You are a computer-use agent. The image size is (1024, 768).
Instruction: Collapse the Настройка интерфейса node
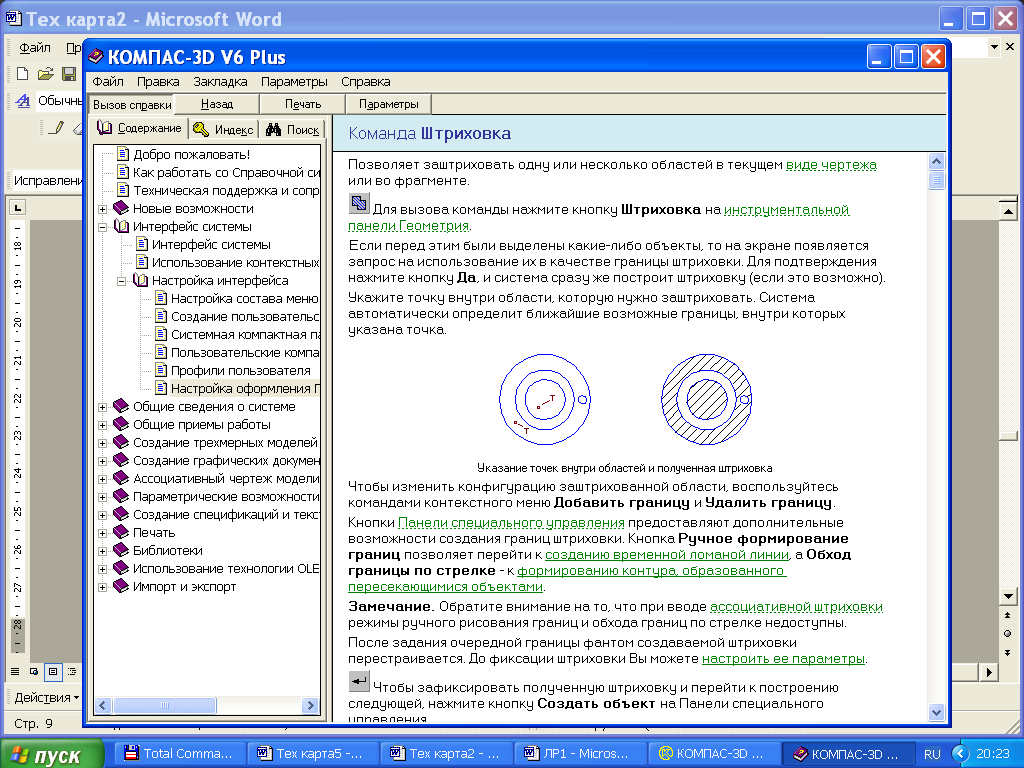121,281
